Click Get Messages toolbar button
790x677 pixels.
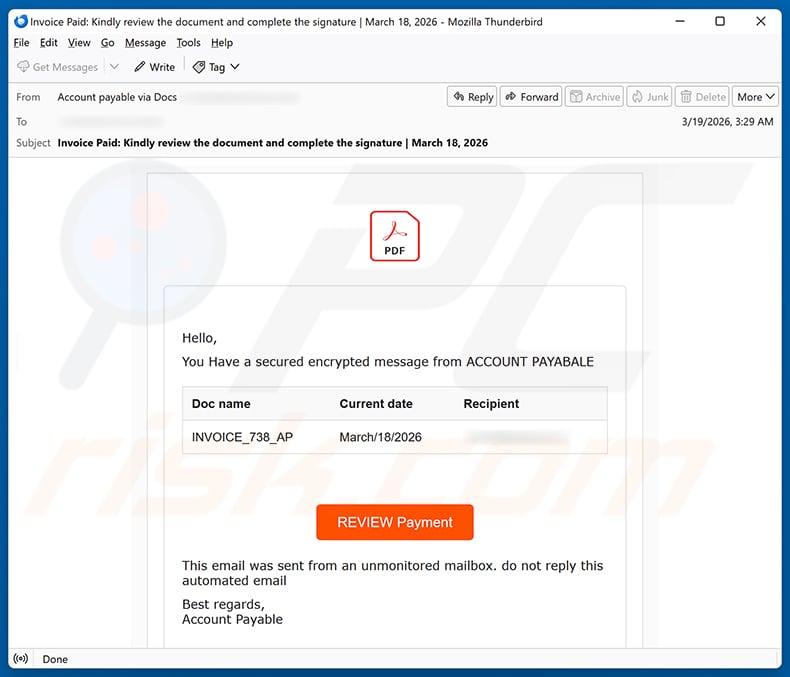tap(57, 67)
